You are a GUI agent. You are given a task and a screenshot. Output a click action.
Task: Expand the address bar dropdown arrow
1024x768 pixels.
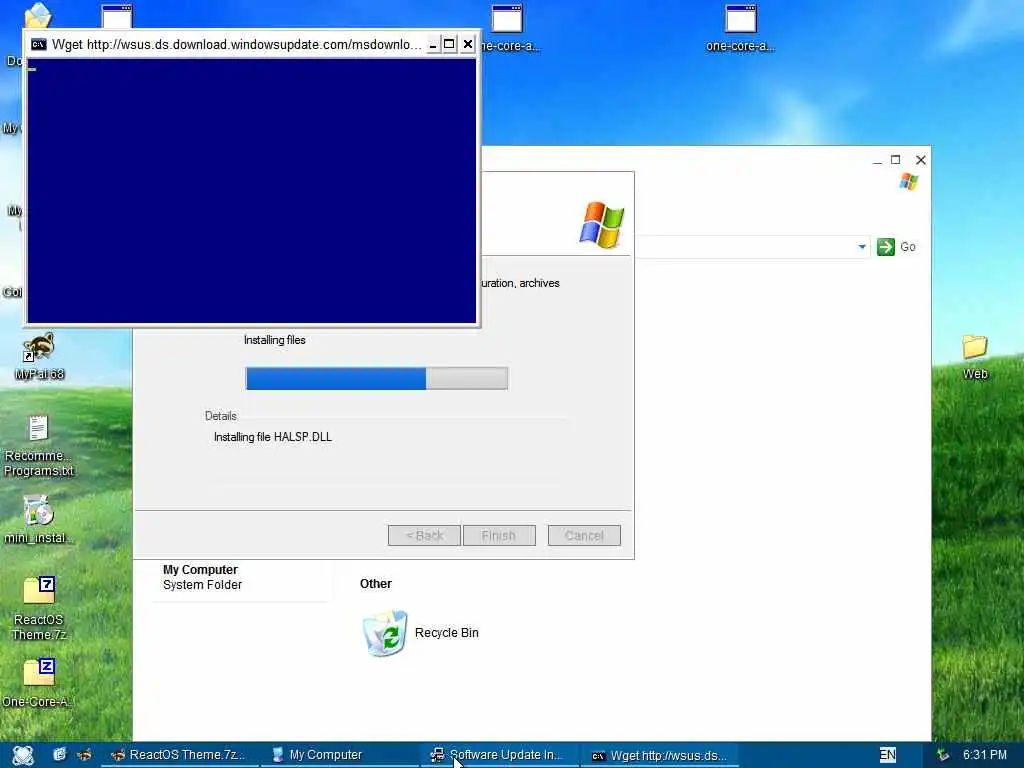862,247
